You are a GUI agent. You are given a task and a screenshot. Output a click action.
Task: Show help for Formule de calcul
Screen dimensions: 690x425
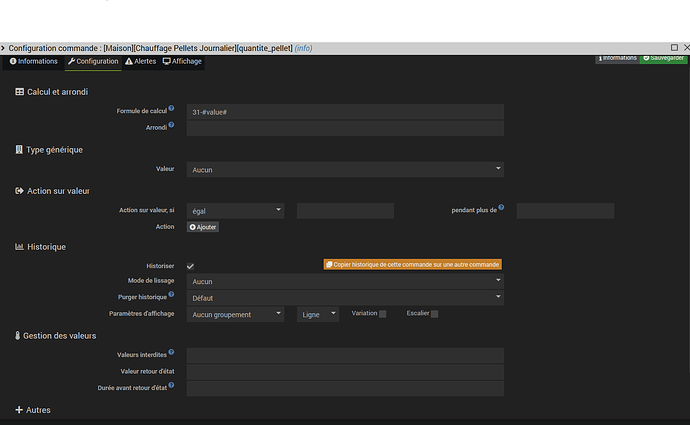pos(171,108)
